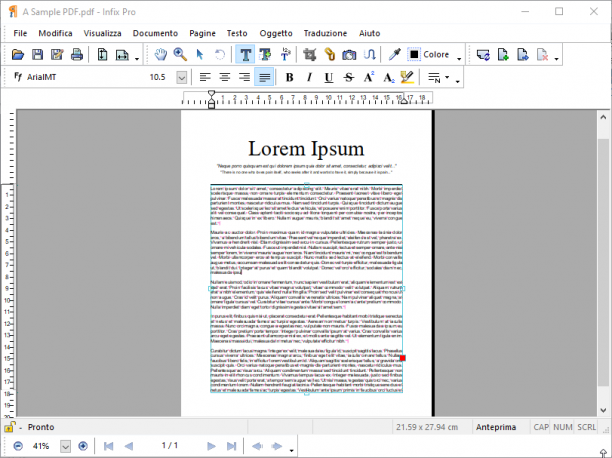Toggle superscript formatting
612x458 pixels.
click(x=368, y=77)
